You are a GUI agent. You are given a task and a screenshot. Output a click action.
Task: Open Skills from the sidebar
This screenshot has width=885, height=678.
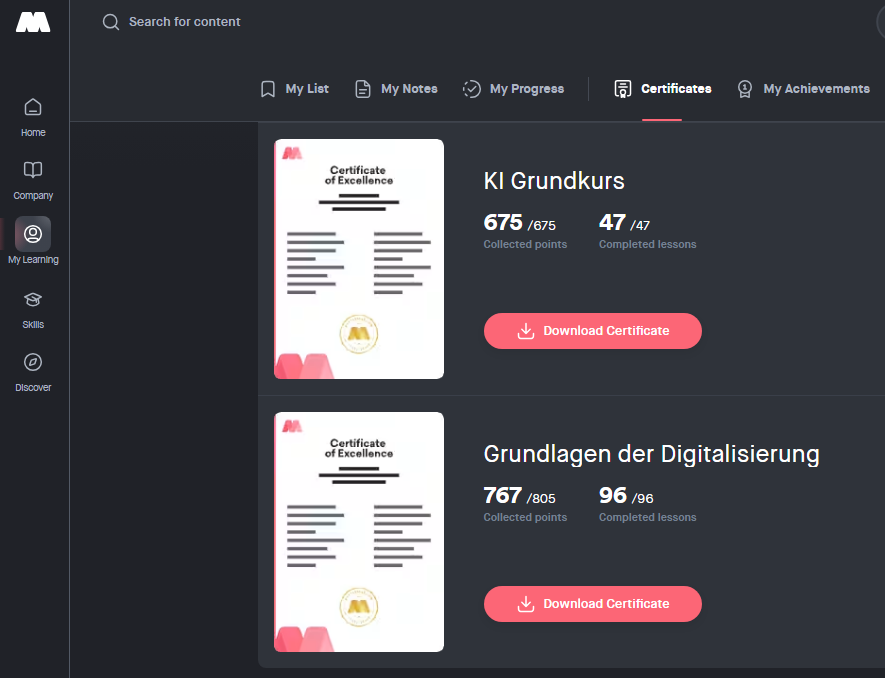pyautogui.click(x=33, y=310)
